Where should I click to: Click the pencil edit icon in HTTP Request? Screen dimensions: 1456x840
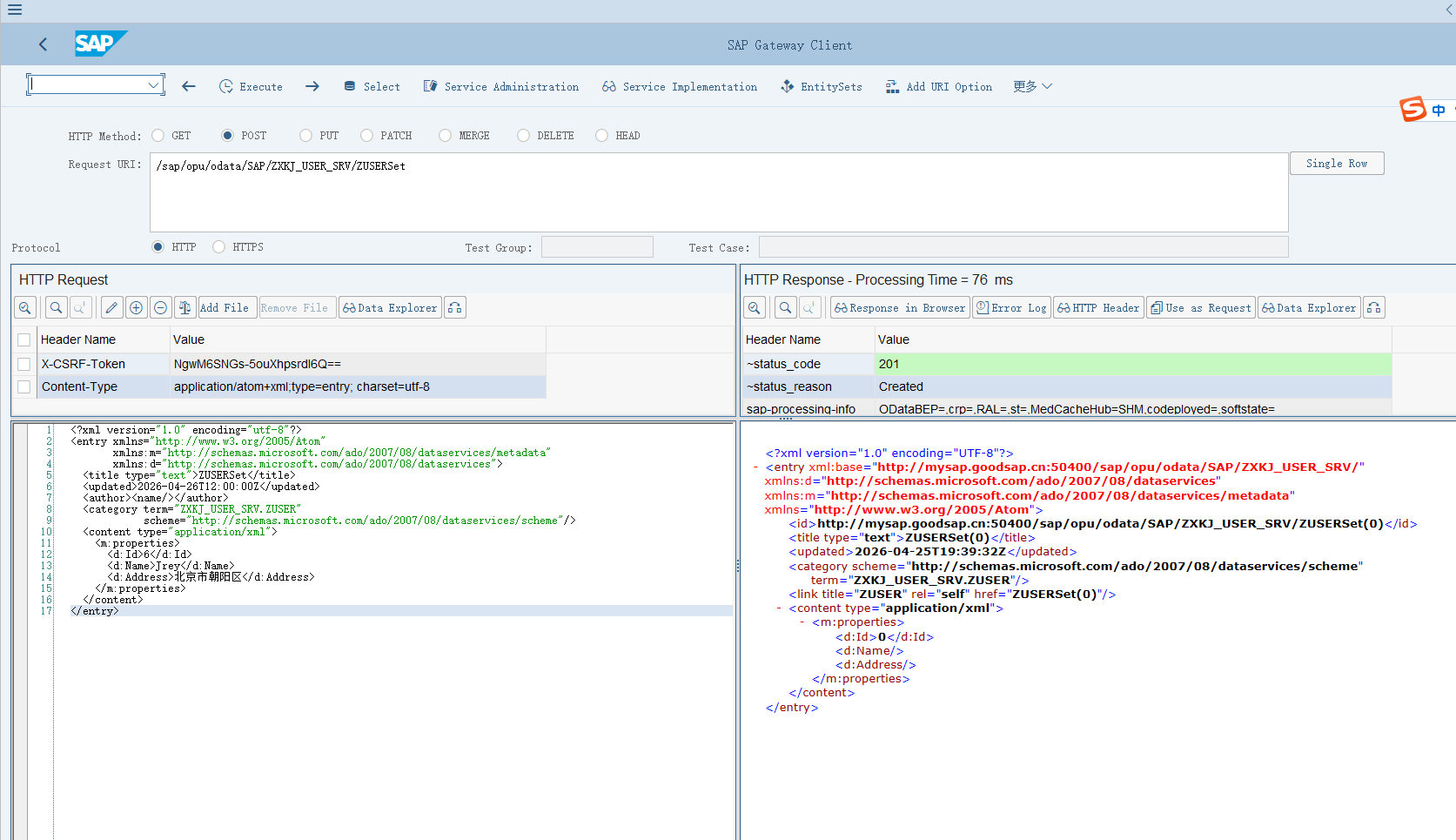tap(111, 307)
